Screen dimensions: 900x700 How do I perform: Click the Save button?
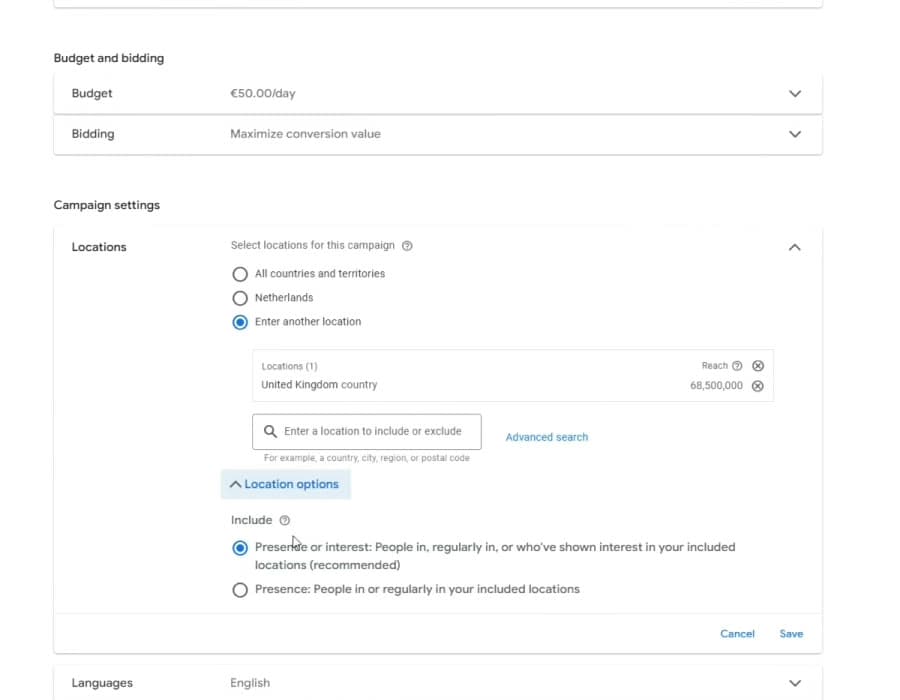click(791, 634)
